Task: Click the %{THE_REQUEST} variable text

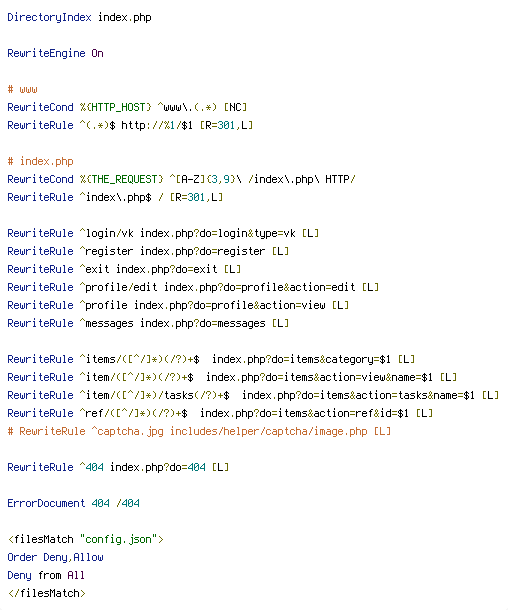Action: 121,179
